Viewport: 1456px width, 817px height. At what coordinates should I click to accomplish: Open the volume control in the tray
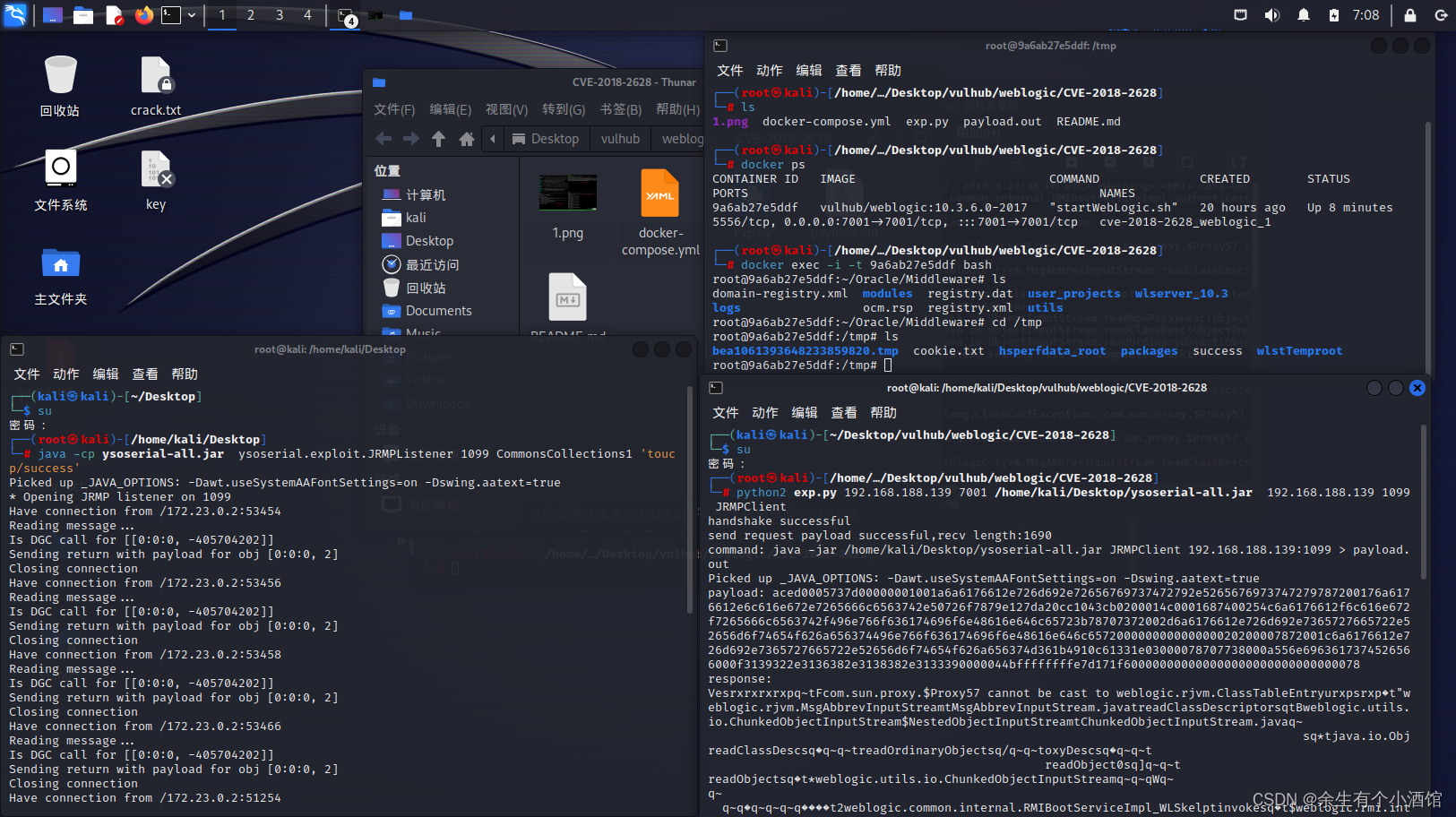tap(1271, 15)
